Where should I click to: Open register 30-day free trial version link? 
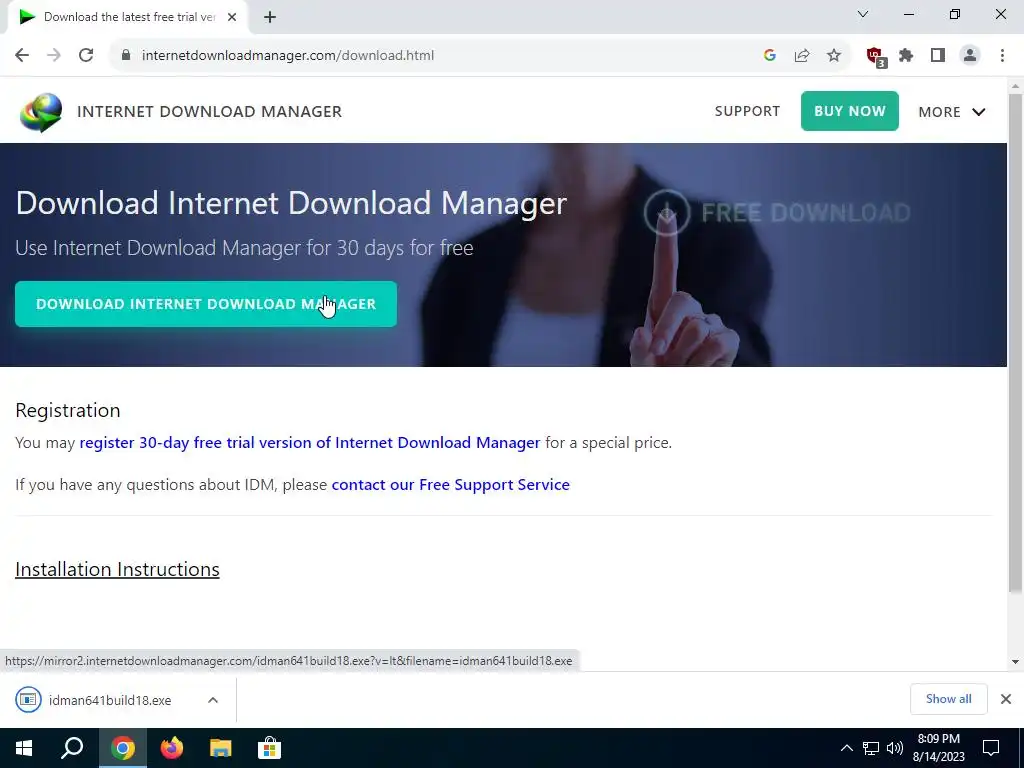(x=310, y=443)
